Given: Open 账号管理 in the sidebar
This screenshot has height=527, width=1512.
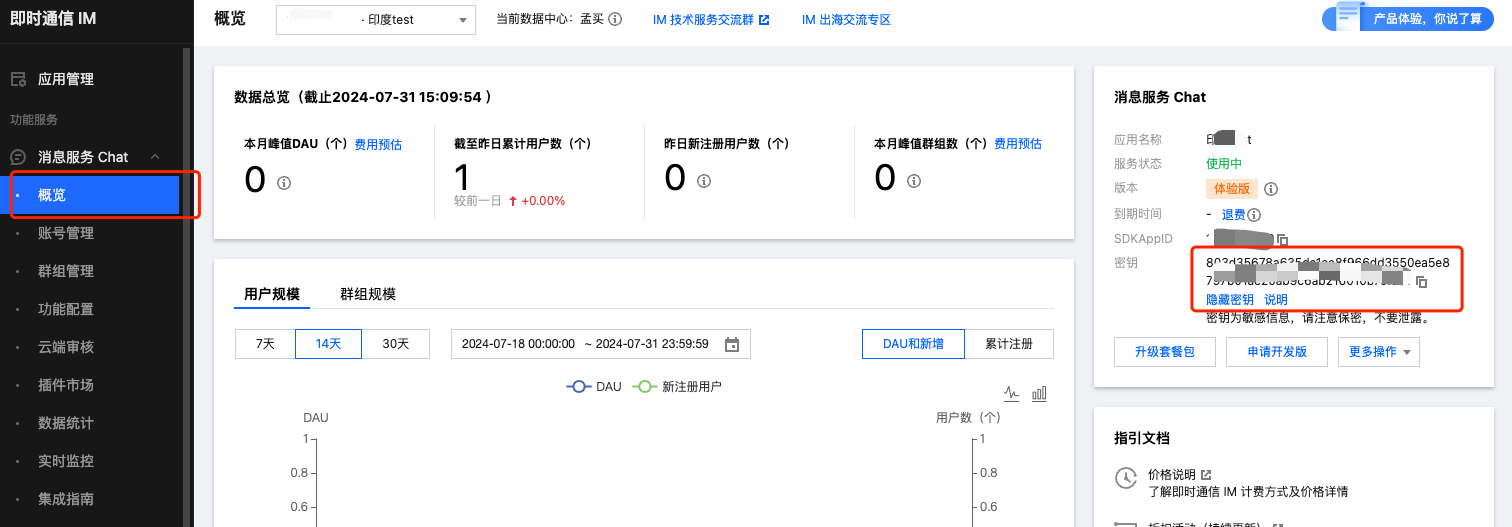Looking at the screenshot, I should click(66, 233).
